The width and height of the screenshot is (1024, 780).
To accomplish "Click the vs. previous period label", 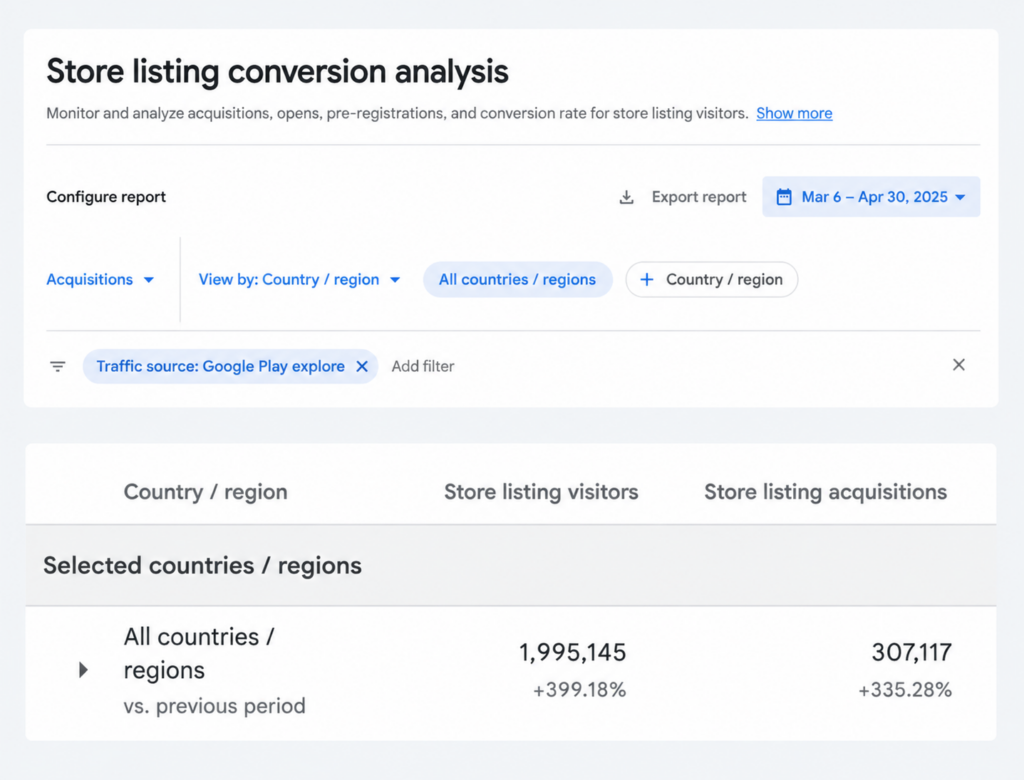I will (214, 706).
